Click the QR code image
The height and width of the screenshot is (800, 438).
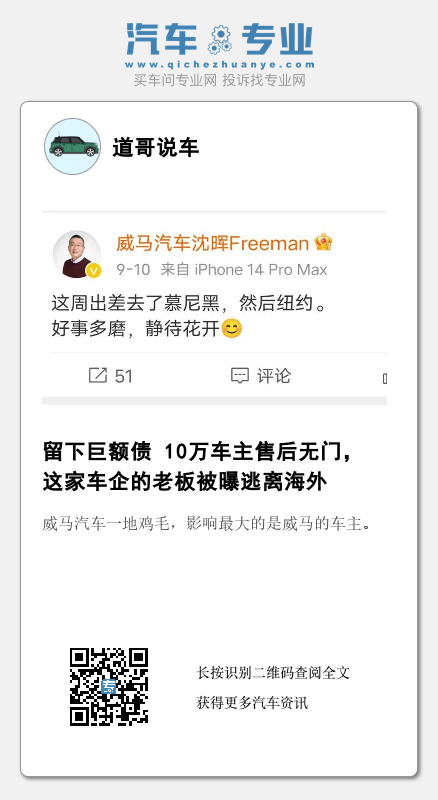[109, 687]
